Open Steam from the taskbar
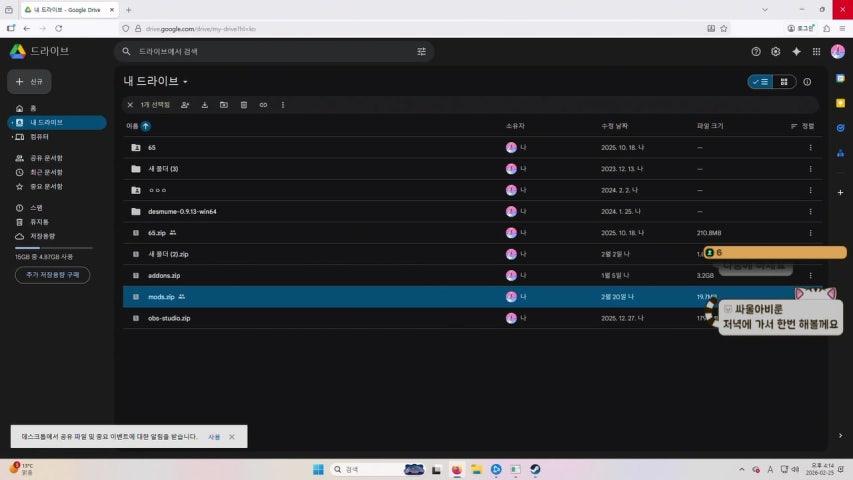853x480 pixels. pyautogui.click(x=535, y=469)
